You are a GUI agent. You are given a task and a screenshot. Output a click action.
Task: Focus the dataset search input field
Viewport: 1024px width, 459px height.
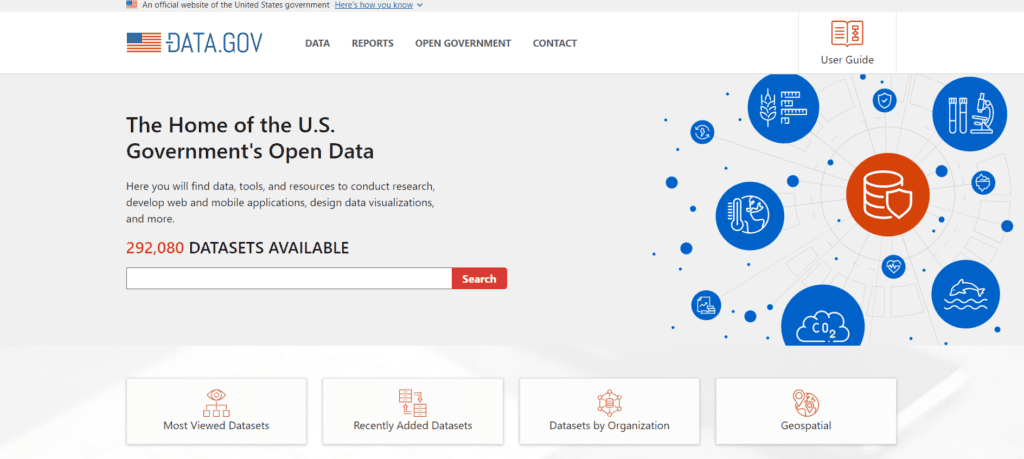(289, 278)
